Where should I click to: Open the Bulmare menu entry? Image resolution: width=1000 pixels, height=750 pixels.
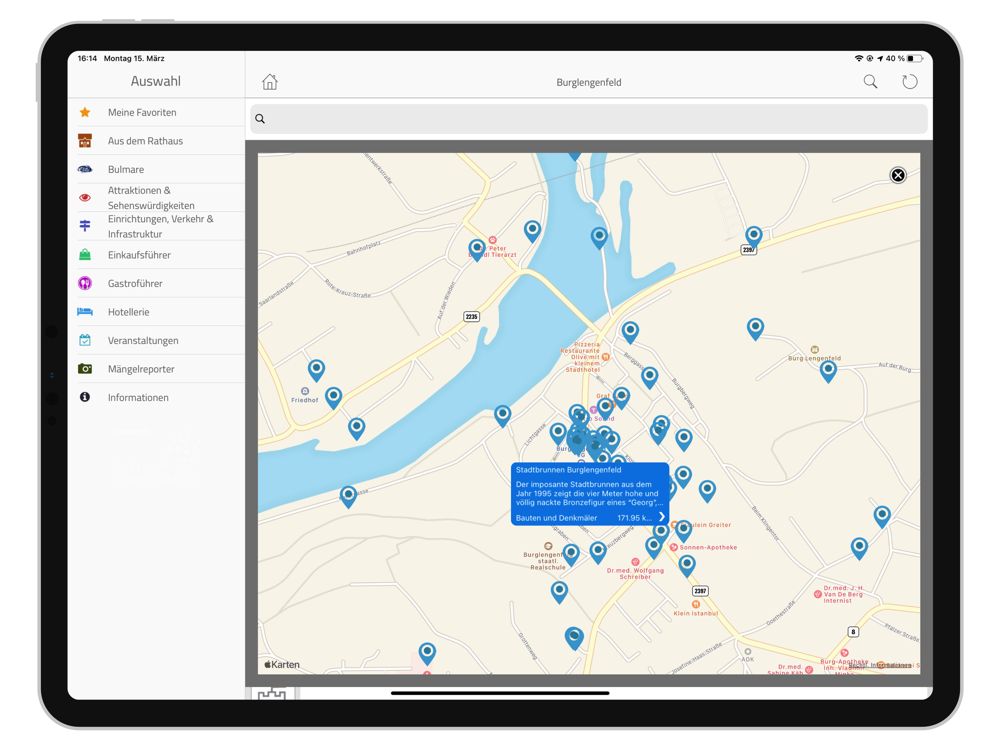tap(156, 170)
